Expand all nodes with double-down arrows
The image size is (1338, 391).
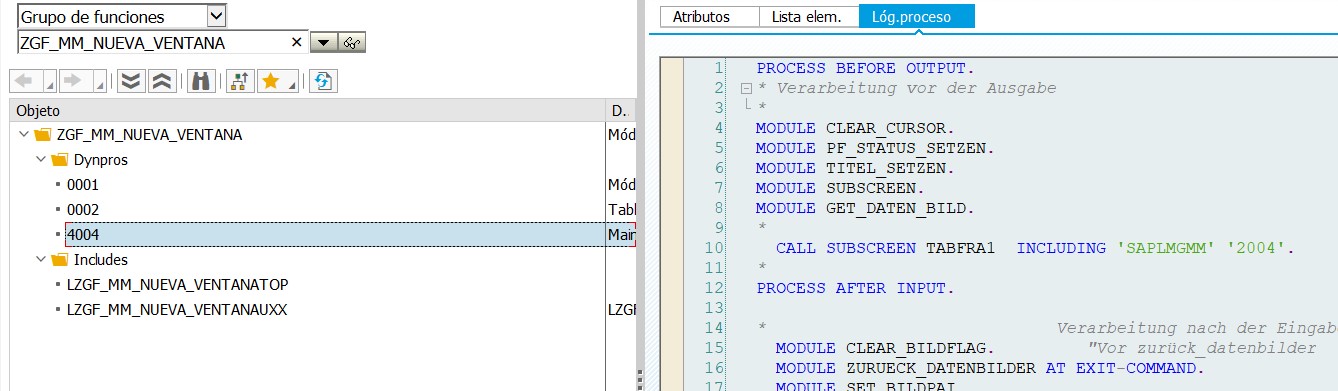tap(130, 81)
